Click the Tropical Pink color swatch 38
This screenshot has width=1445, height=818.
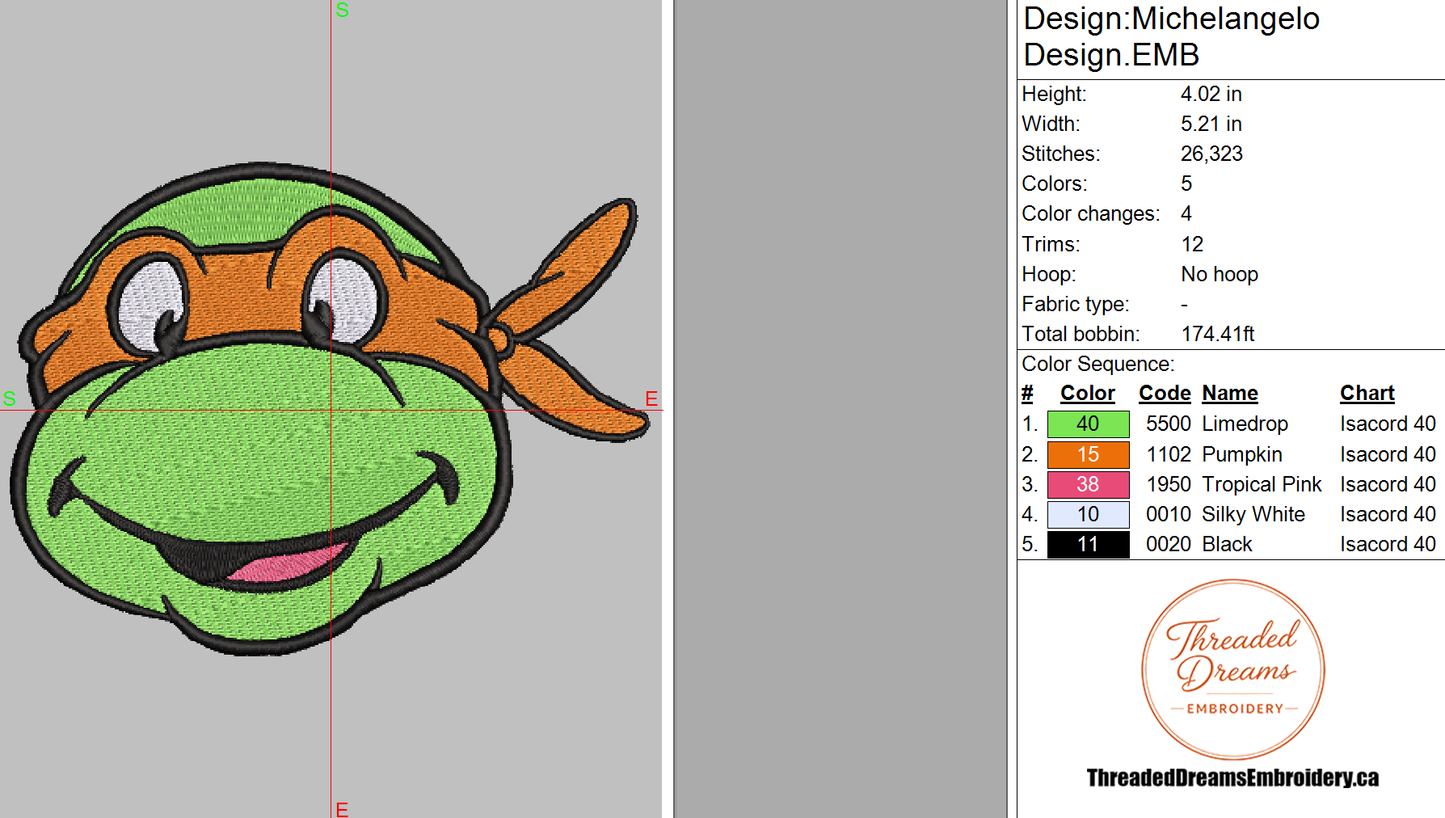pyautogui.click(x=1088, y=484)
